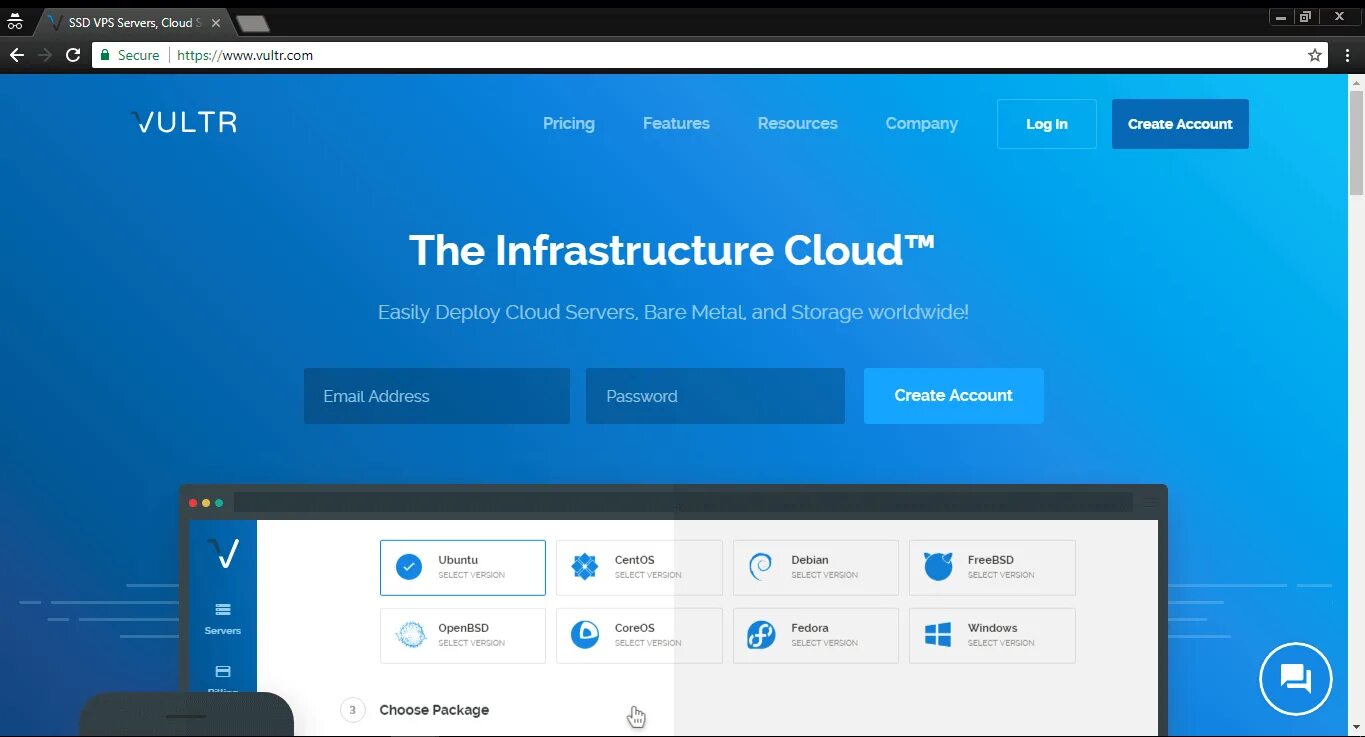
Task: Click the Debian swirl icon
Action: (761, 567)
